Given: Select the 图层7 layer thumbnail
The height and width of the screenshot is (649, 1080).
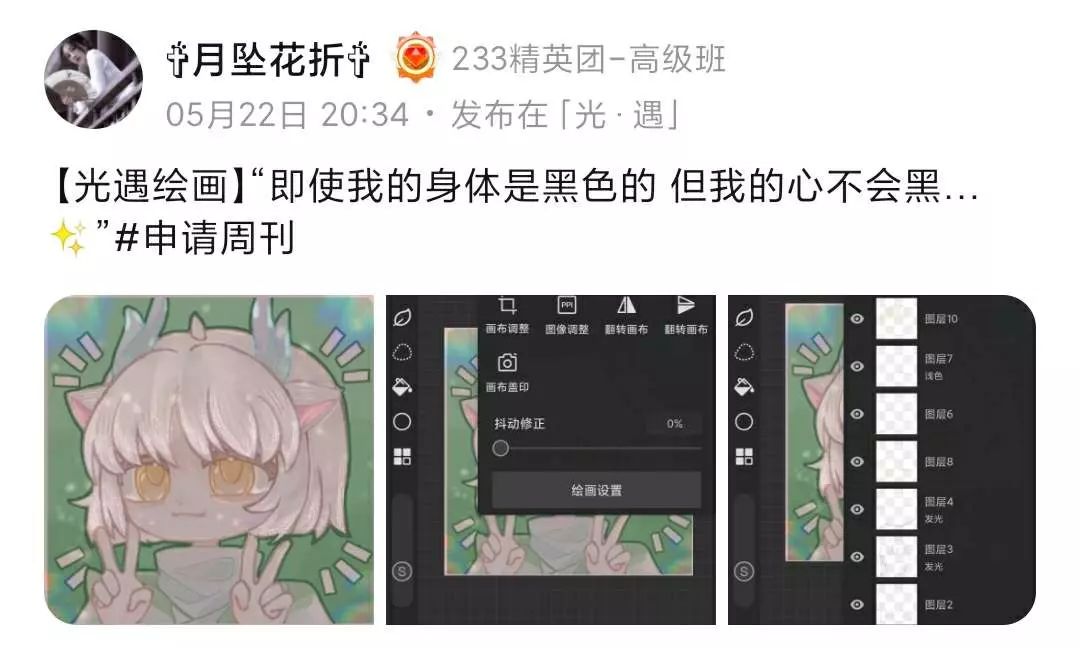Looking at the screenshot, I should point(896,366).
